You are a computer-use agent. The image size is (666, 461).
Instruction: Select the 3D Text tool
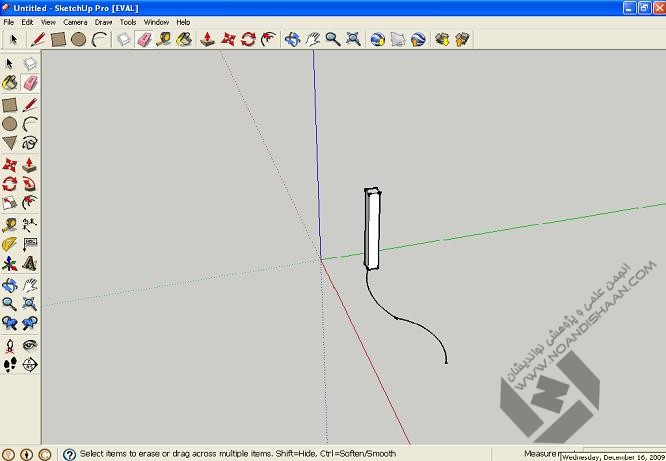[30, 264]
